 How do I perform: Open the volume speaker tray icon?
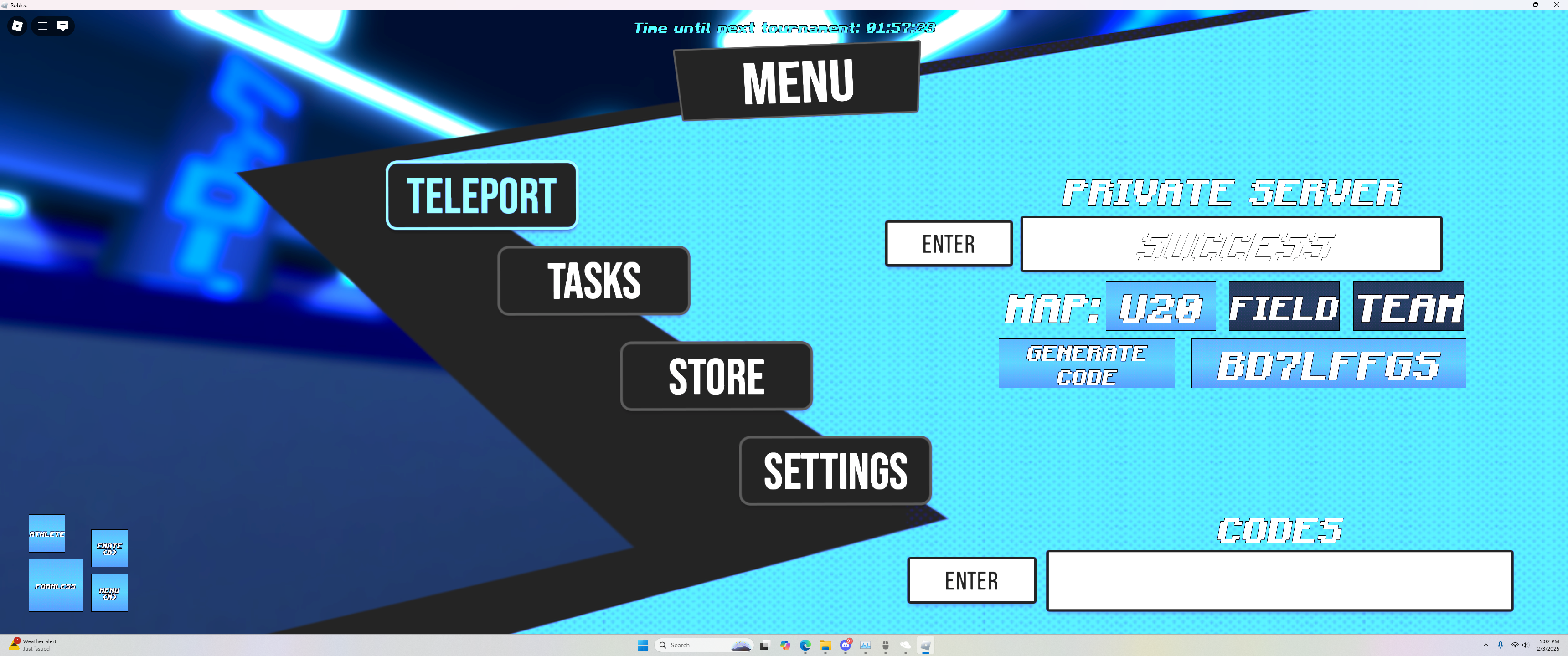pos(1526,645)
